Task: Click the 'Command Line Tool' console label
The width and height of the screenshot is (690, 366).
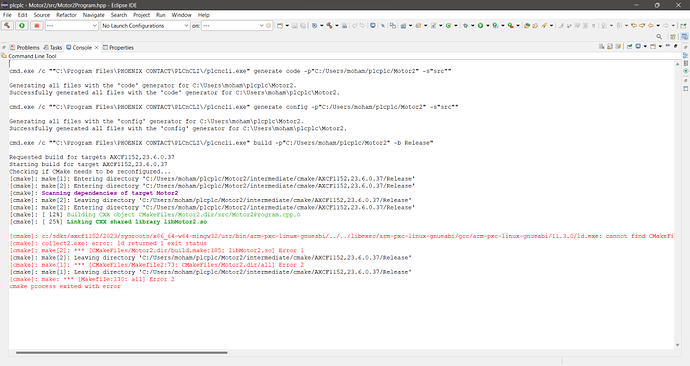Action: (32, 56)
